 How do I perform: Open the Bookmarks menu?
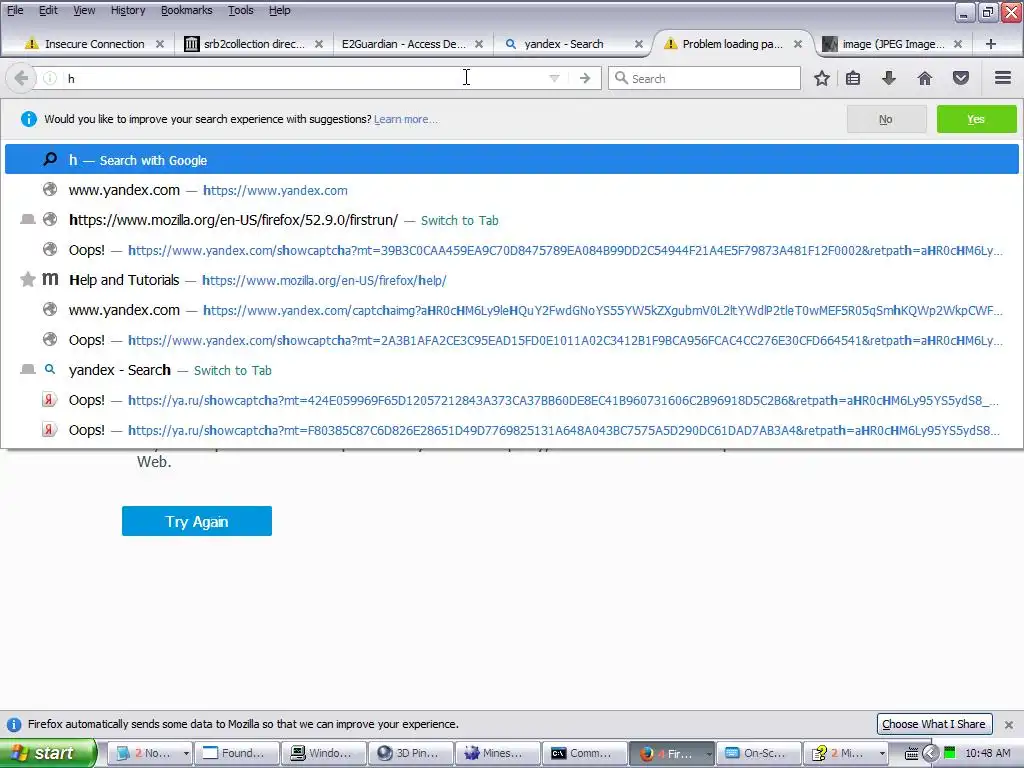187,10
